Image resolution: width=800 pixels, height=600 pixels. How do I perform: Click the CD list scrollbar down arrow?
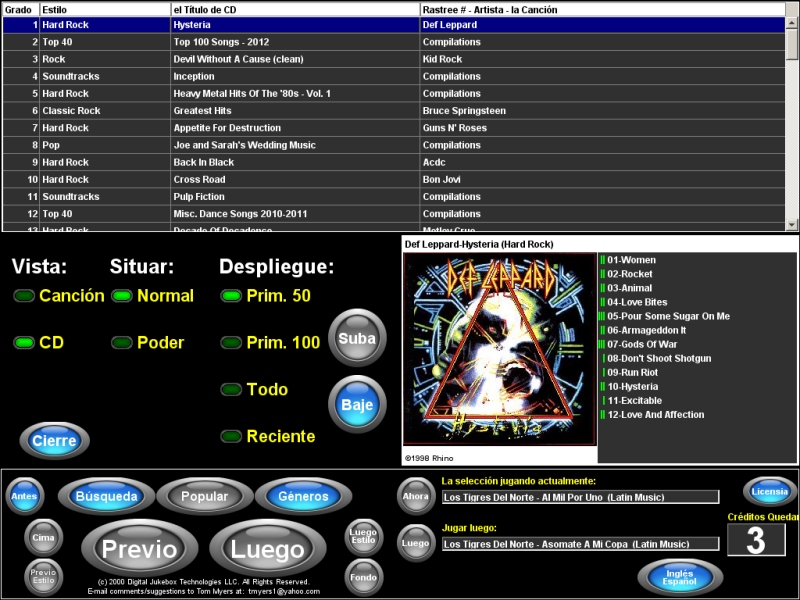(792, 224)
